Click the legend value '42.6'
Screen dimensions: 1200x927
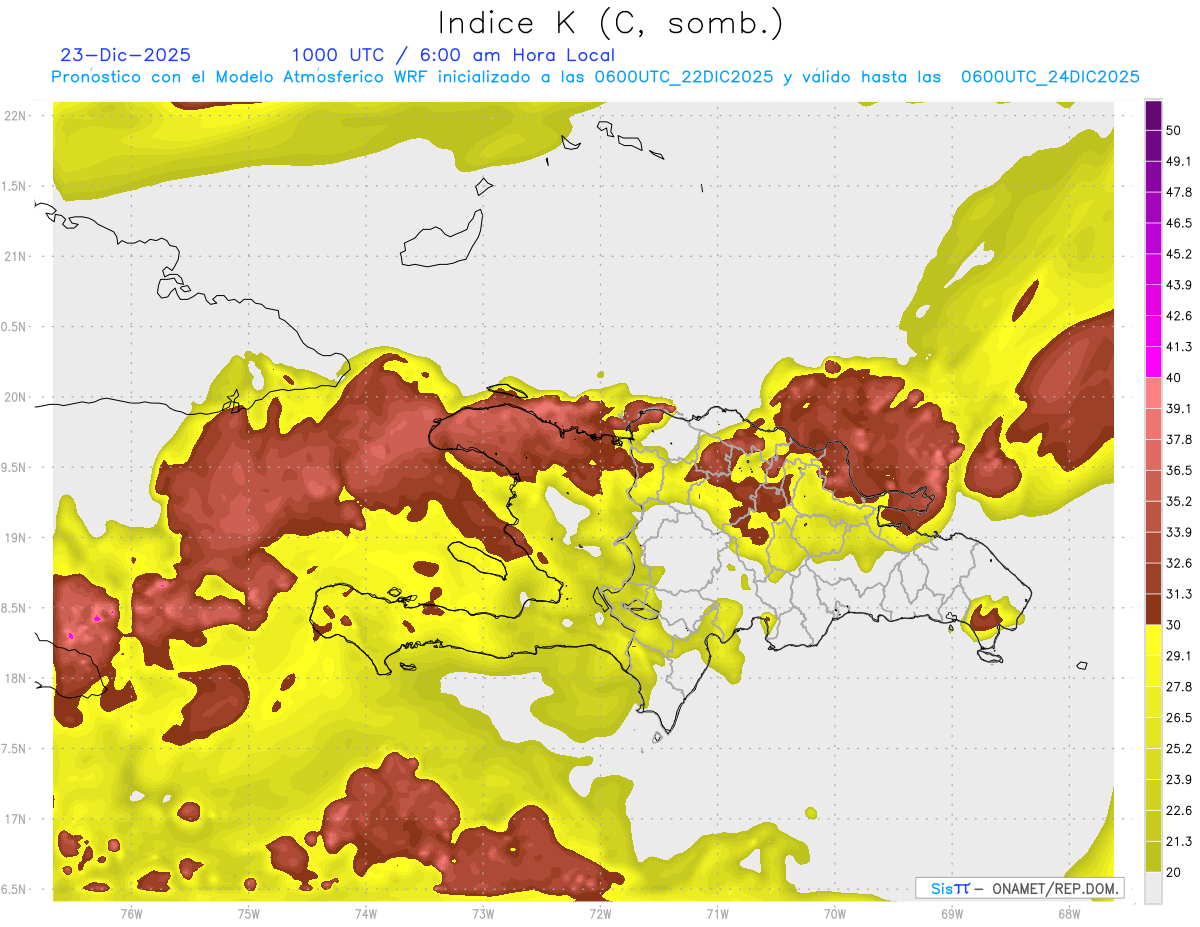tap(1178, 316)
